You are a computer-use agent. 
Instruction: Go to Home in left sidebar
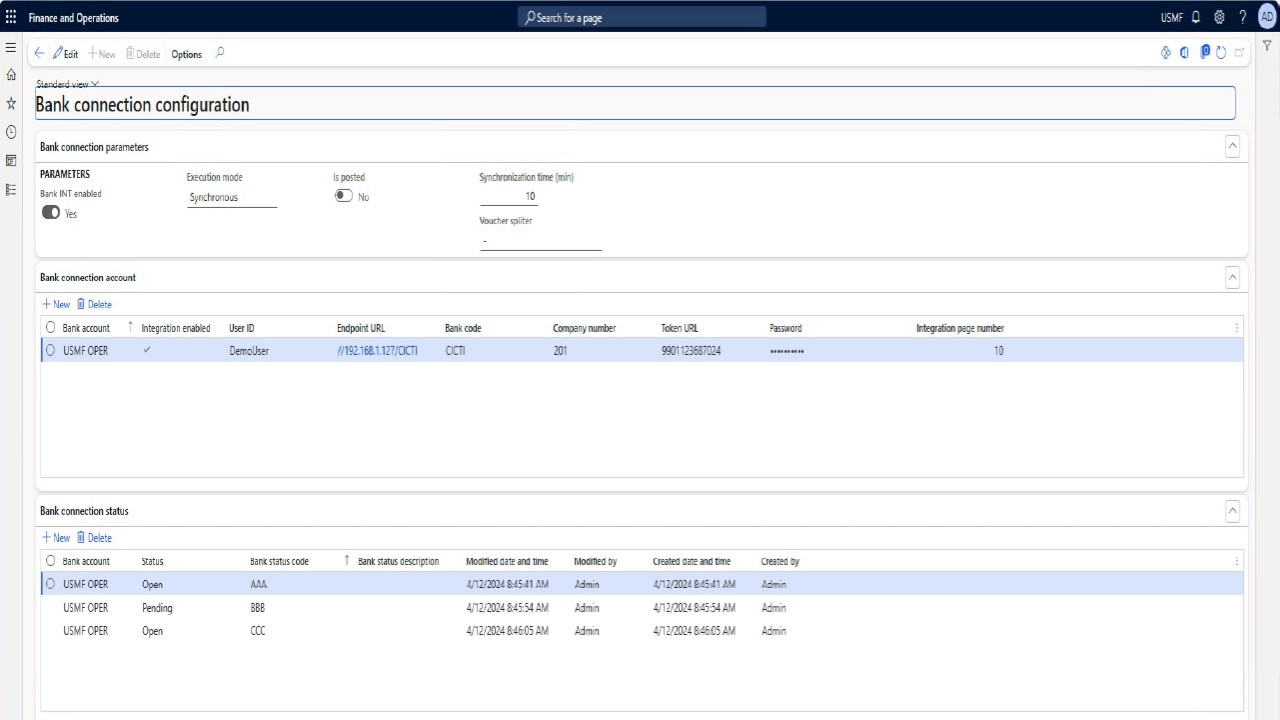pyautogui.click(x=11, y=75)
